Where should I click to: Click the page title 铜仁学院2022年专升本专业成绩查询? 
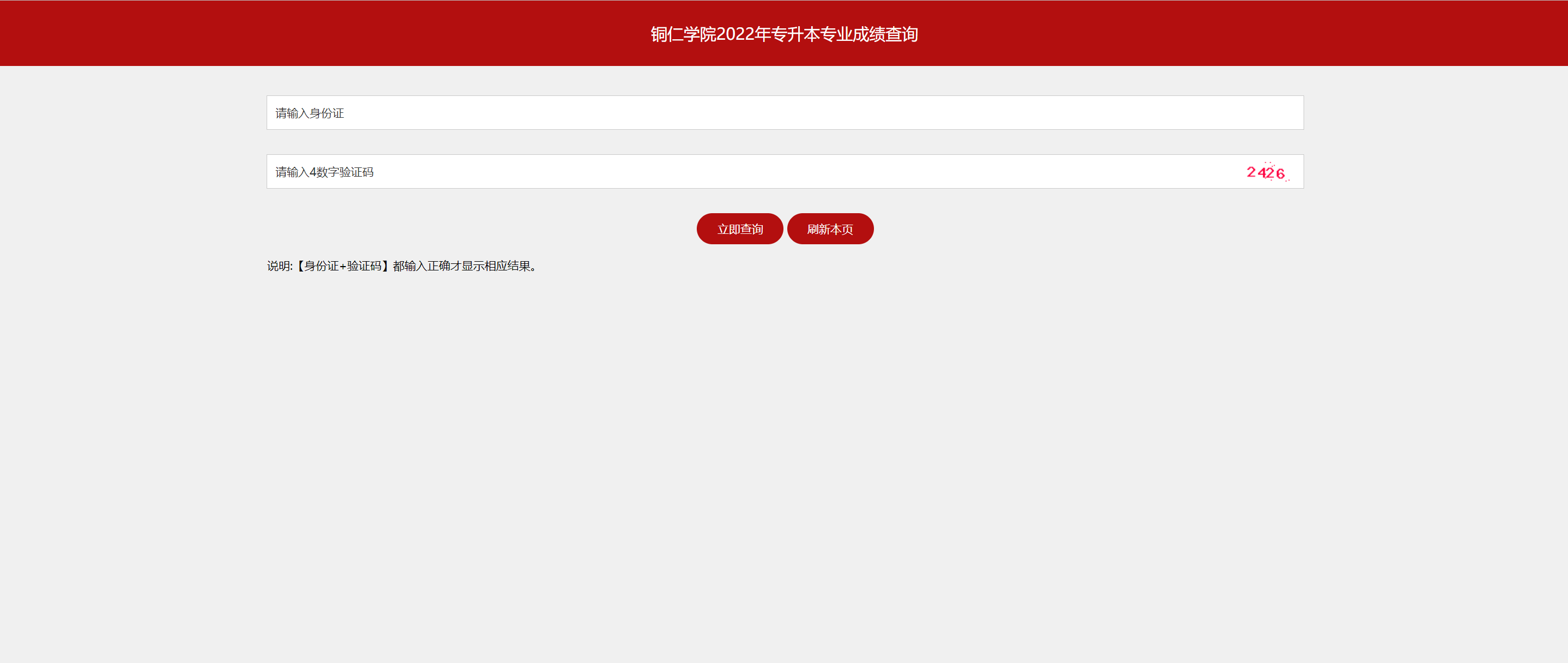tap(784, 34)
